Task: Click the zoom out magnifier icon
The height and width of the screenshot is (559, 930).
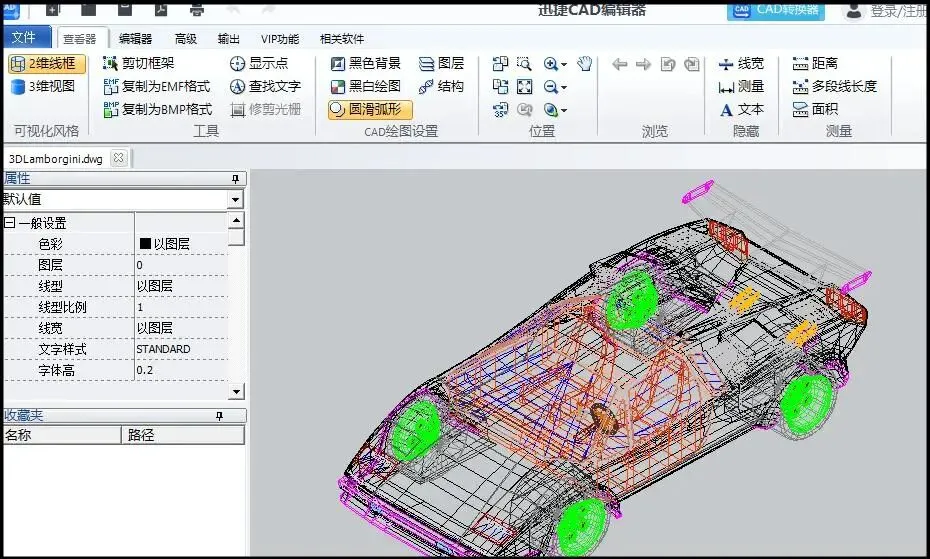Action: (x=550, y=87)
